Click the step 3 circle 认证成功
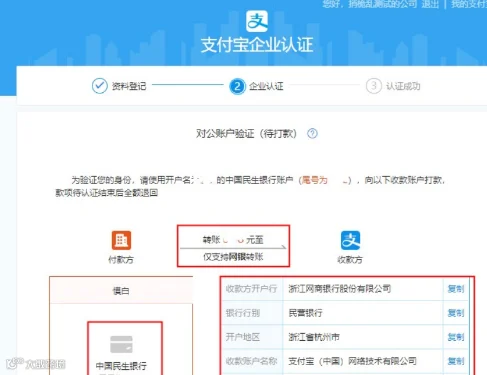The height and width of the screenshot is (375, 487). point(374,86)
